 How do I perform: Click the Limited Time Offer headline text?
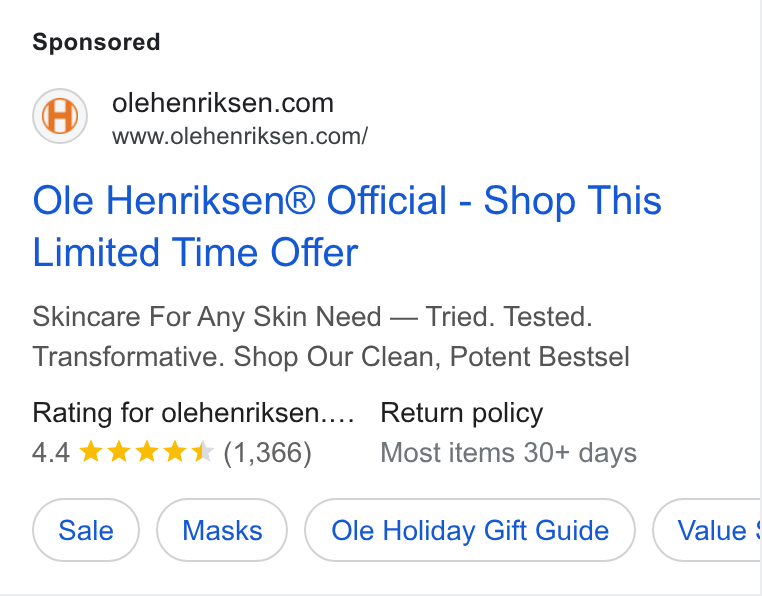tap(195, 253)
